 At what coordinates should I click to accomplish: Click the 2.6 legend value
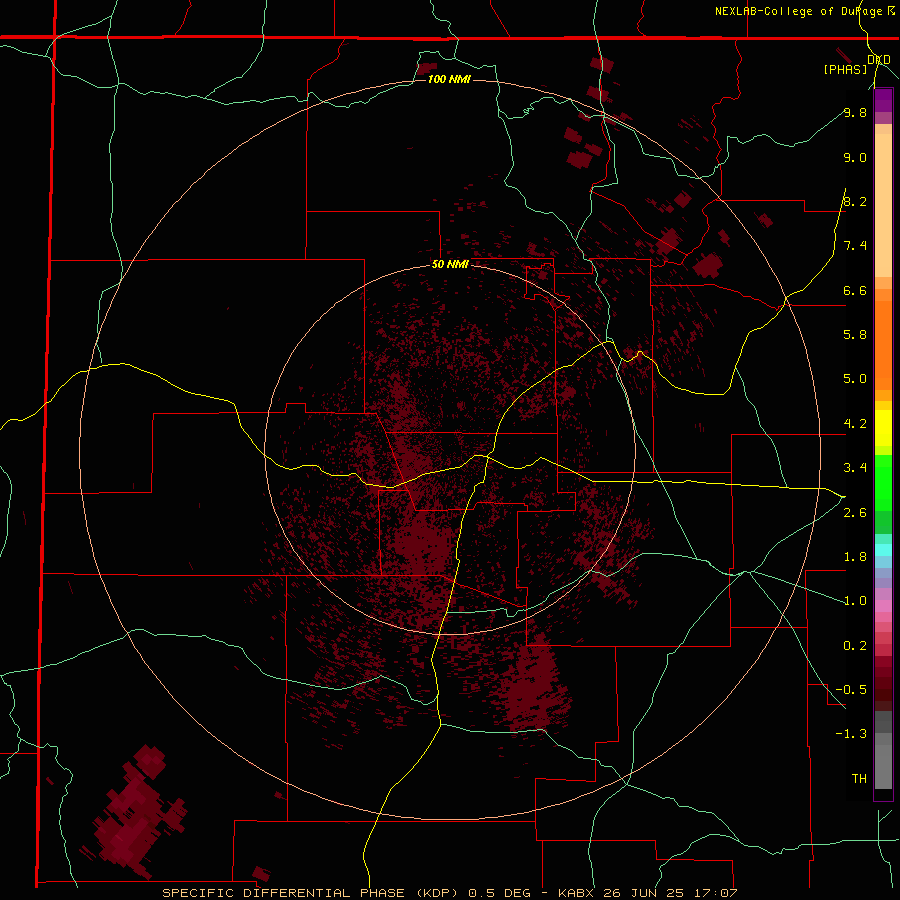tap(855, 513)
